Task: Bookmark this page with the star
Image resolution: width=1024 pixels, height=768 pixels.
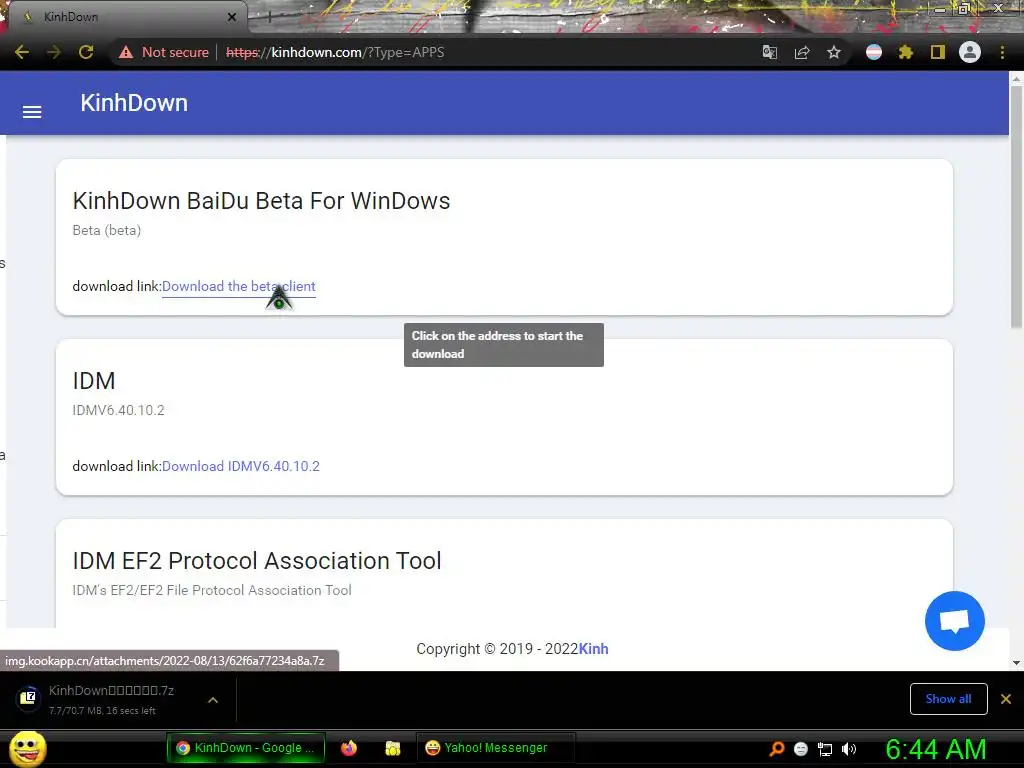Action: (x=834, y=52)
